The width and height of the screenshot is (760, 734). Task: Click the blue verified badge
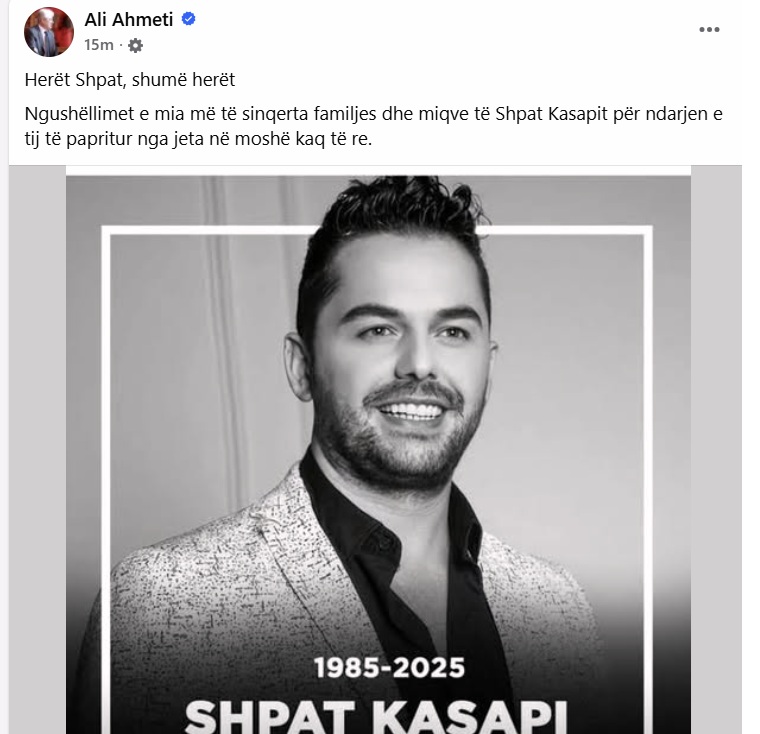click(x=189, y=19)
